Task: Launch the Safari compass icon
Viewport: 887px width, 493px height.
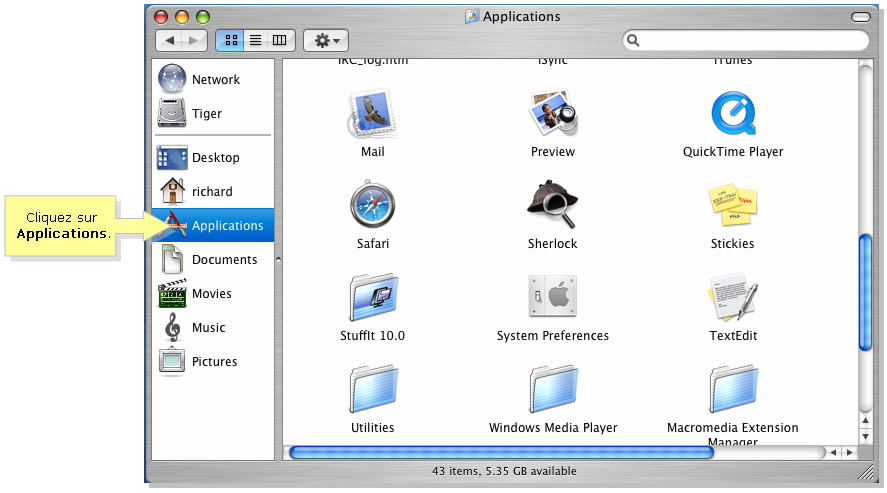Action: tap(372, 204)
